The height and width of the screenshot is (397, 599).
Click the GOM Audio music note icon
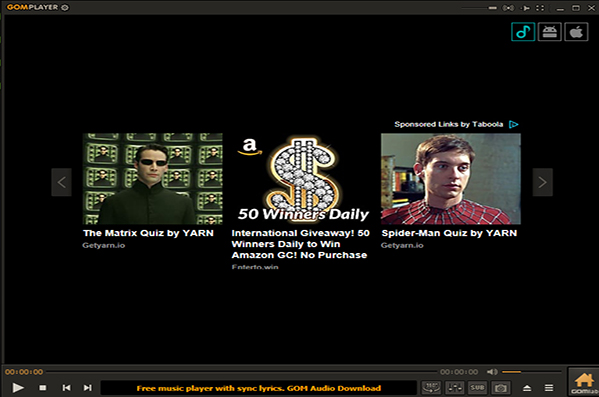pyautogui.click(x=523, y=32)
